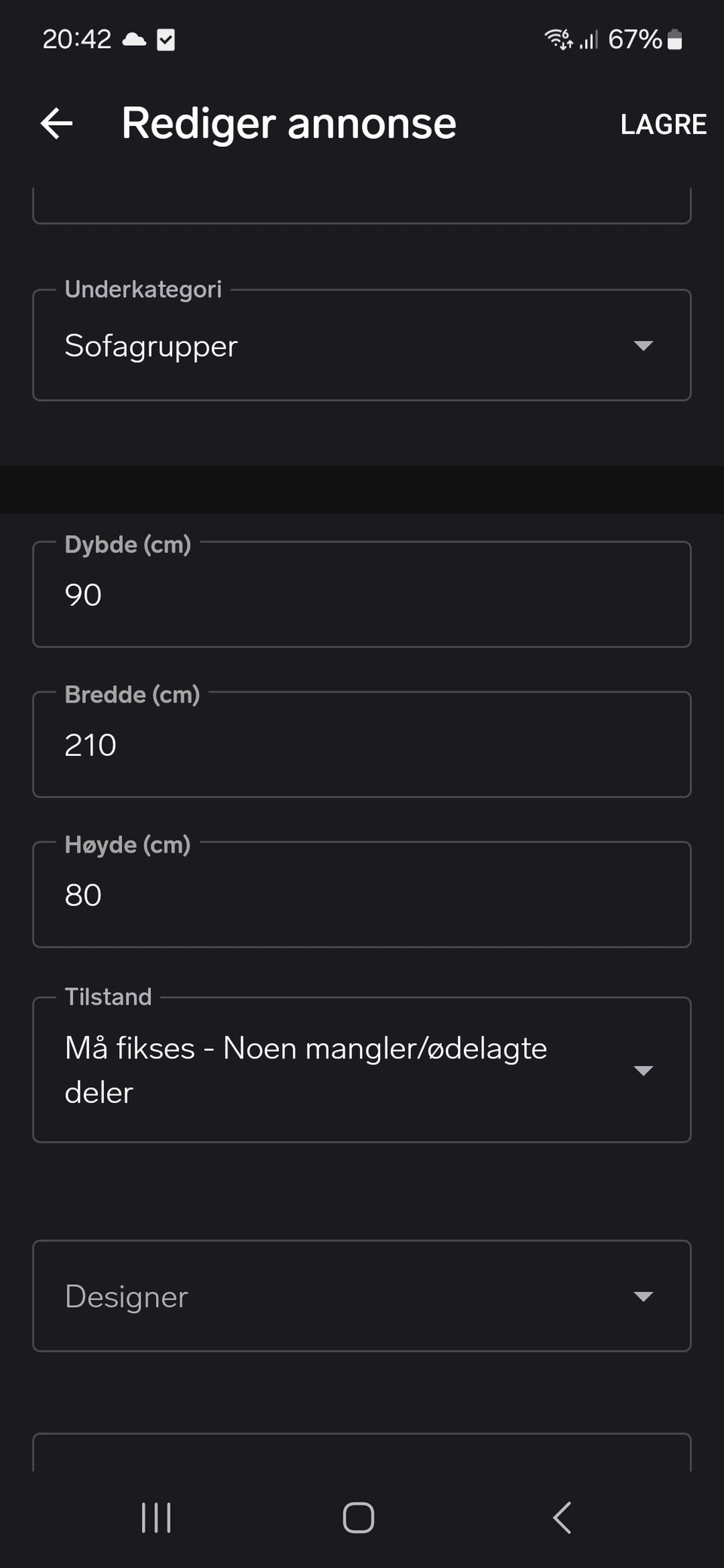
Task: Open the Underkategori dropdown
Action: 361,346
